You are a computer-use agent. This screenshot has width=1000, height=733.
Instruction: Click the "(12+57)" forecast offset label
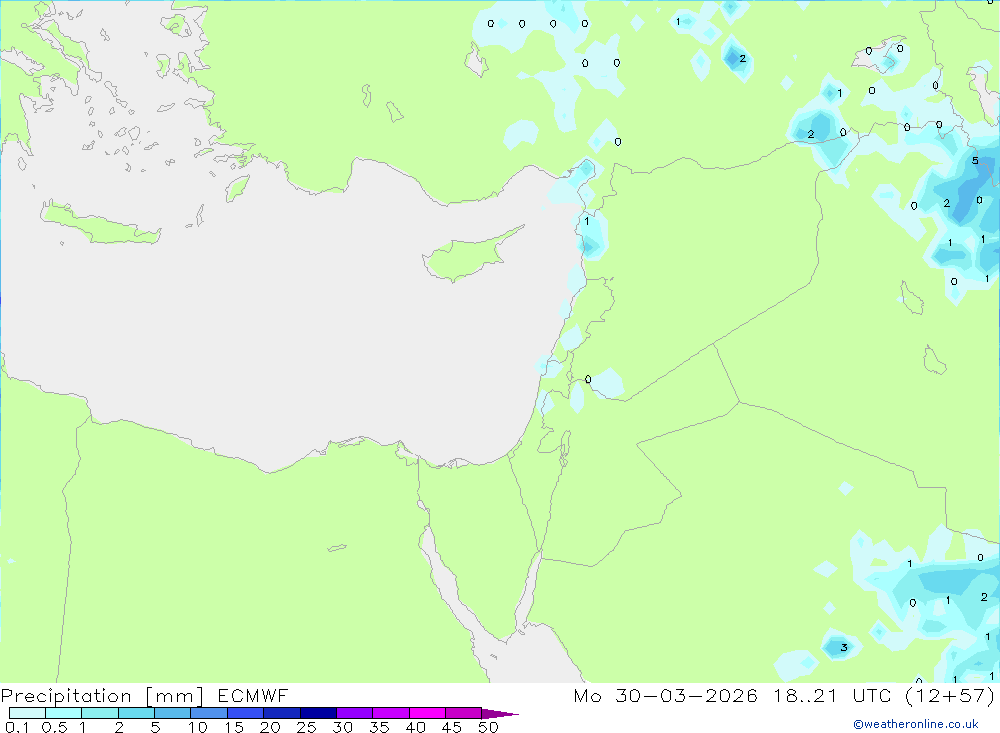950,695
